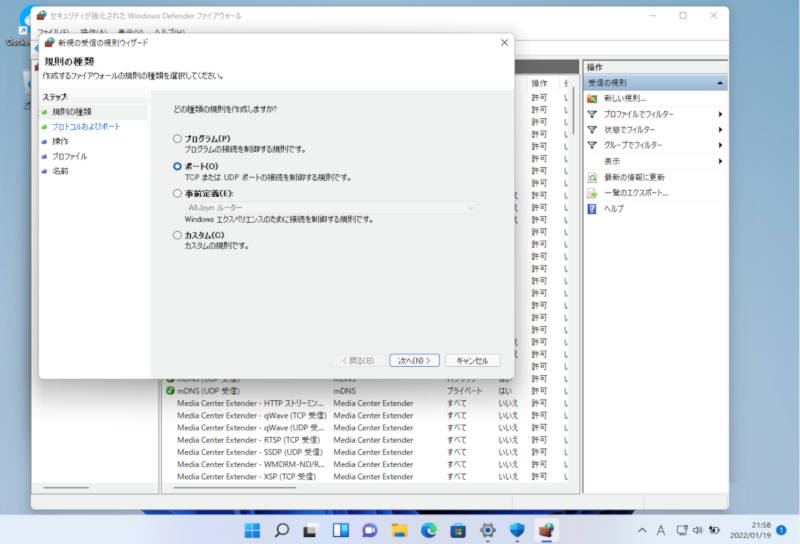Select the Media Center Extender - HTTP ストリーミング rule
This screenshot has height=544, width=800.
click(250, 403)
